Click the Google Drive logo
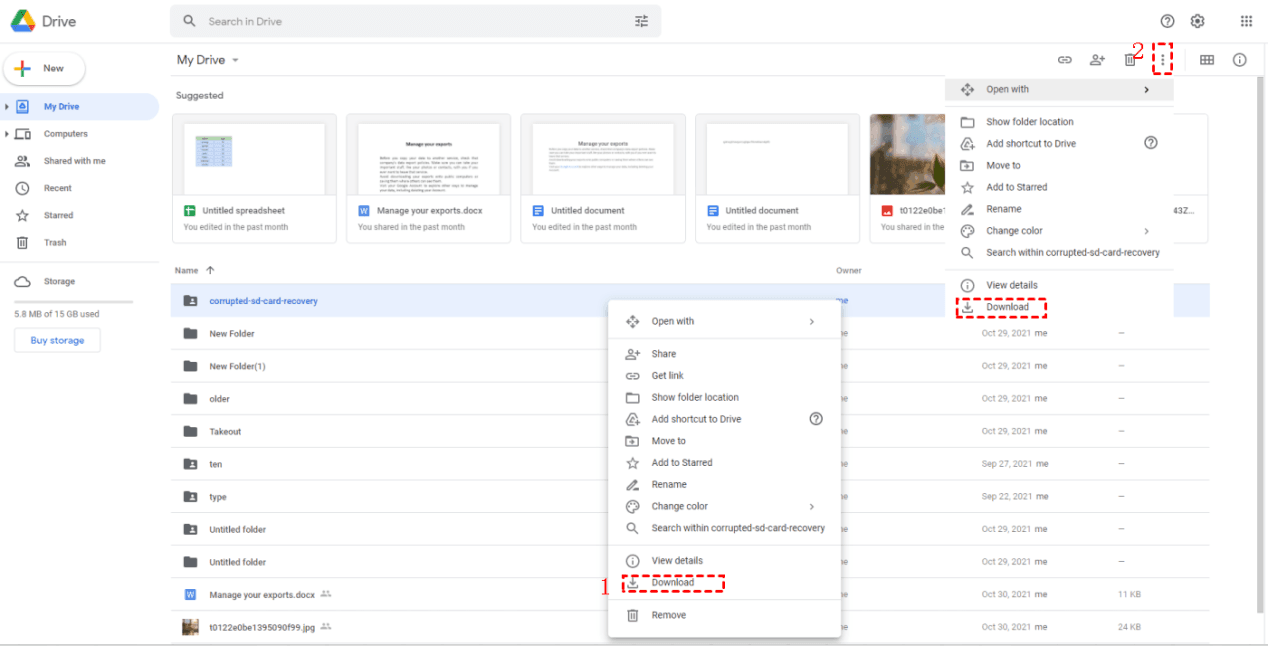Image resolution: width=1268 pixels, height=646 pixels. click(x=24, y=21)
